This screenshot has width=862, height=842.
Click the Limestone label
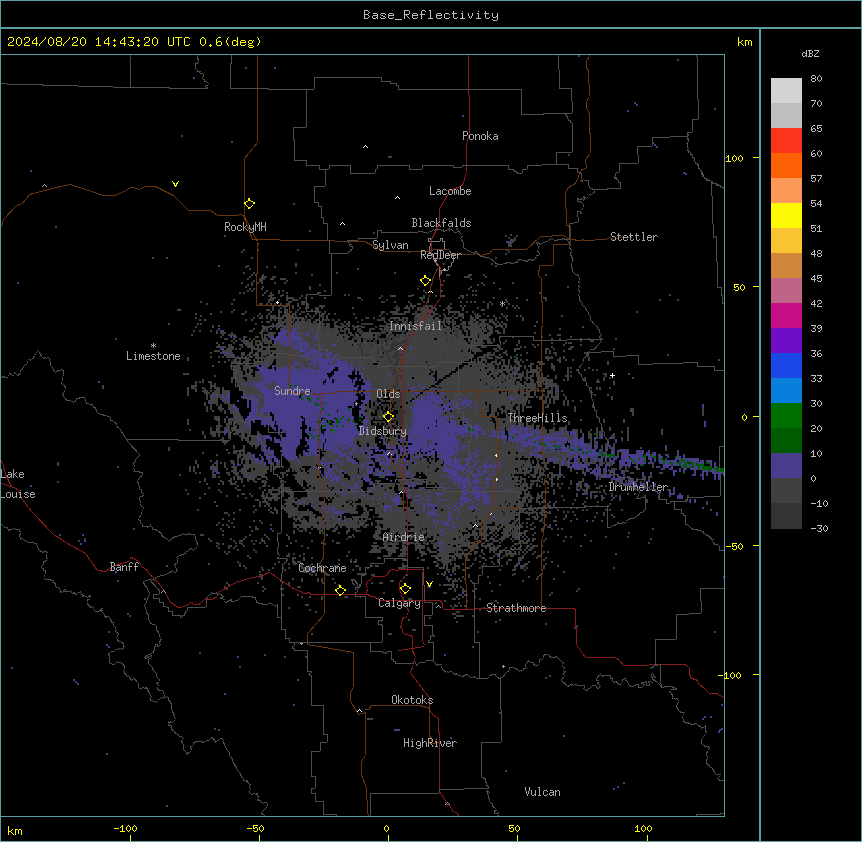point(153,356)
